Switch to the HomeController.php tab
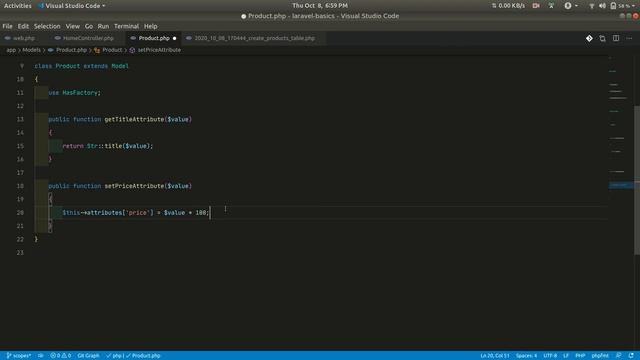The image size is (640, 360). (88, 38)
